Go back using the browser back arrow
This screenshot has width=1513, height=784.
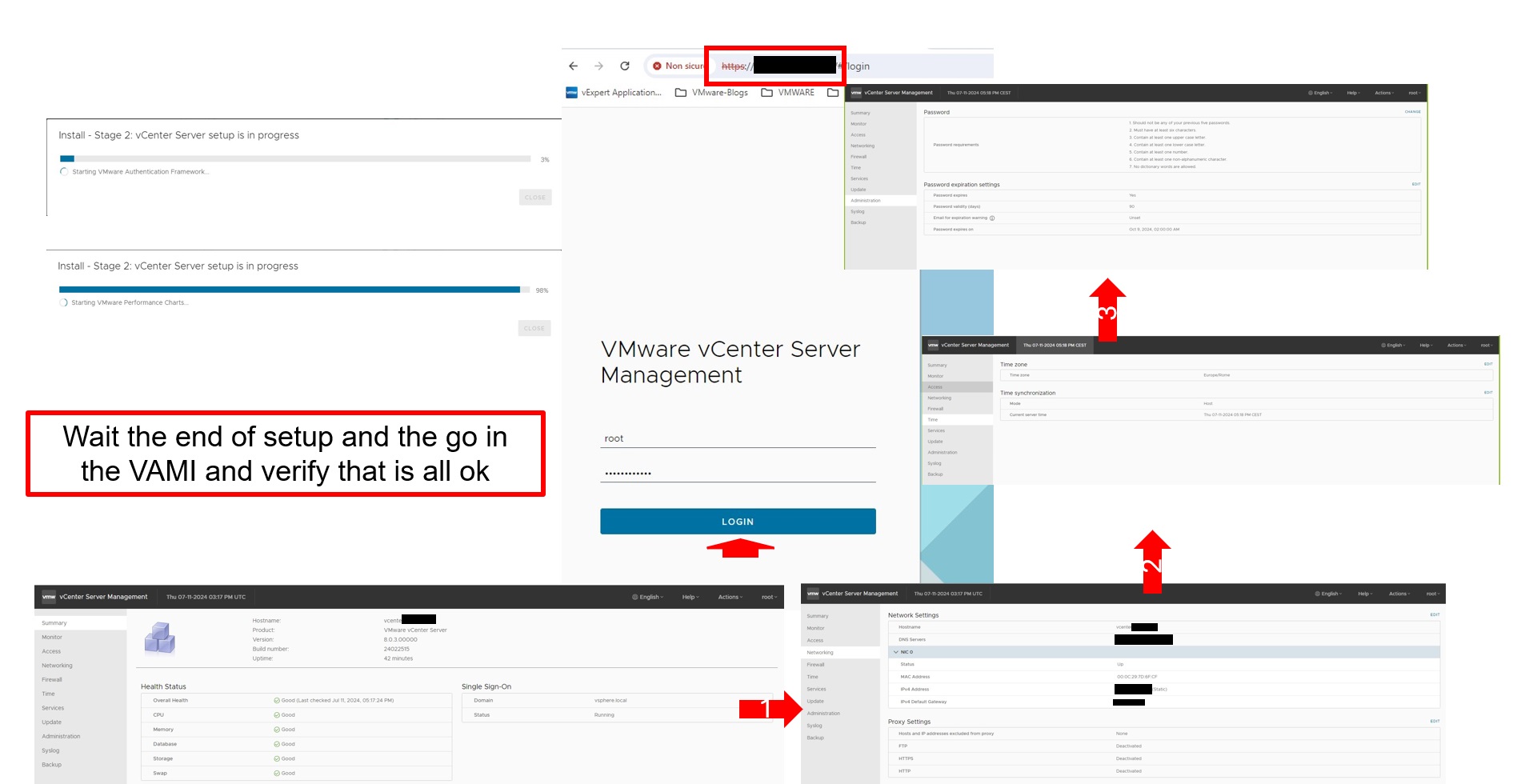click(x=573, y=66)
